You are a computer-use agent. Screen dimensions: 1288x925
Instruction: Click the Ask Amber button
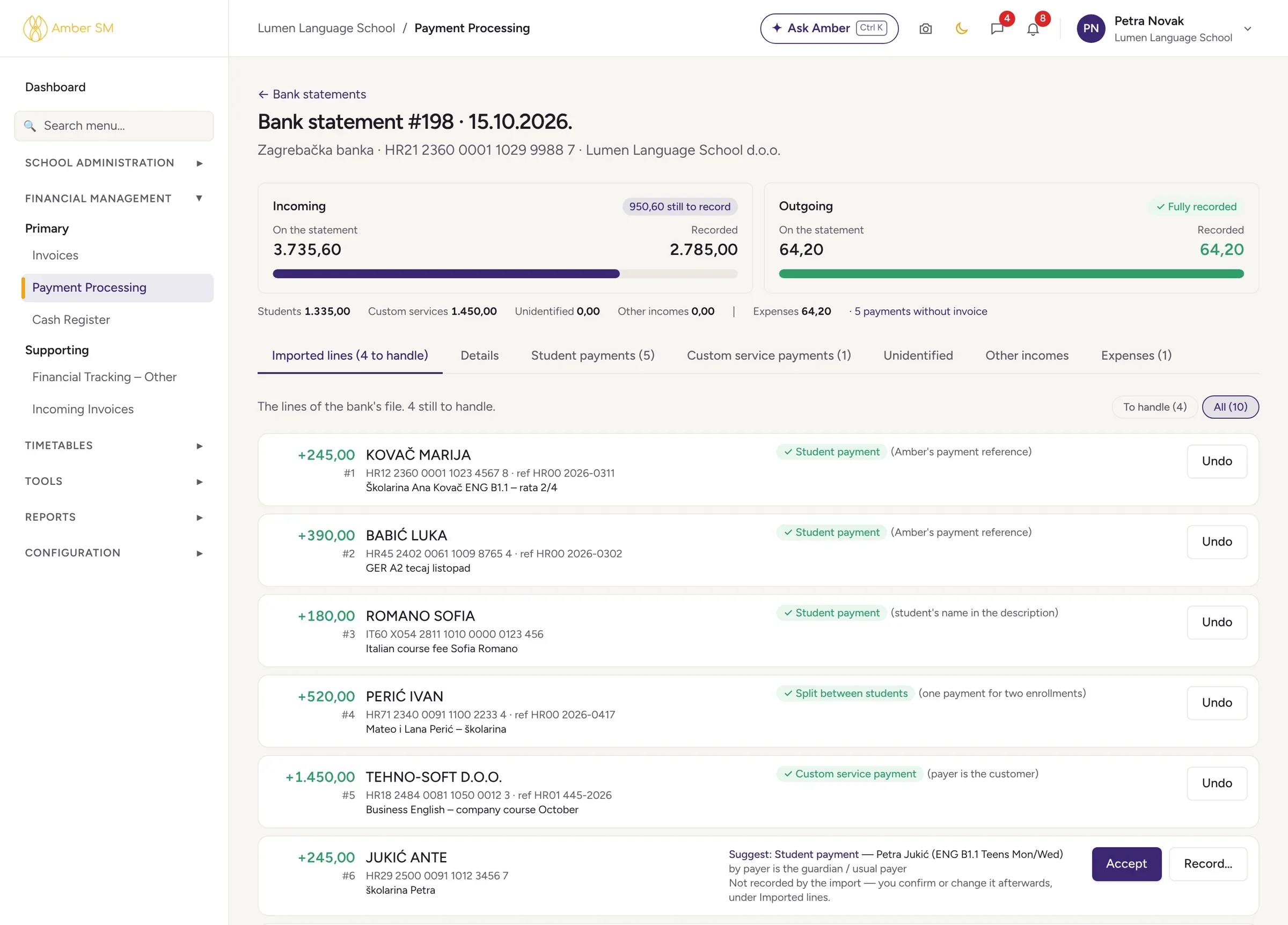[x=829, y=28]
